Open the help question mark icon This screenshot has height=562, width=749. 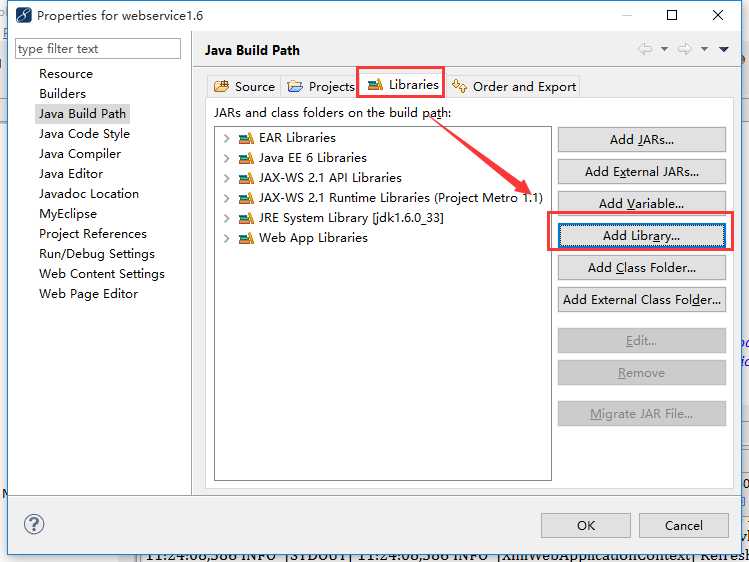click(34, 524)
